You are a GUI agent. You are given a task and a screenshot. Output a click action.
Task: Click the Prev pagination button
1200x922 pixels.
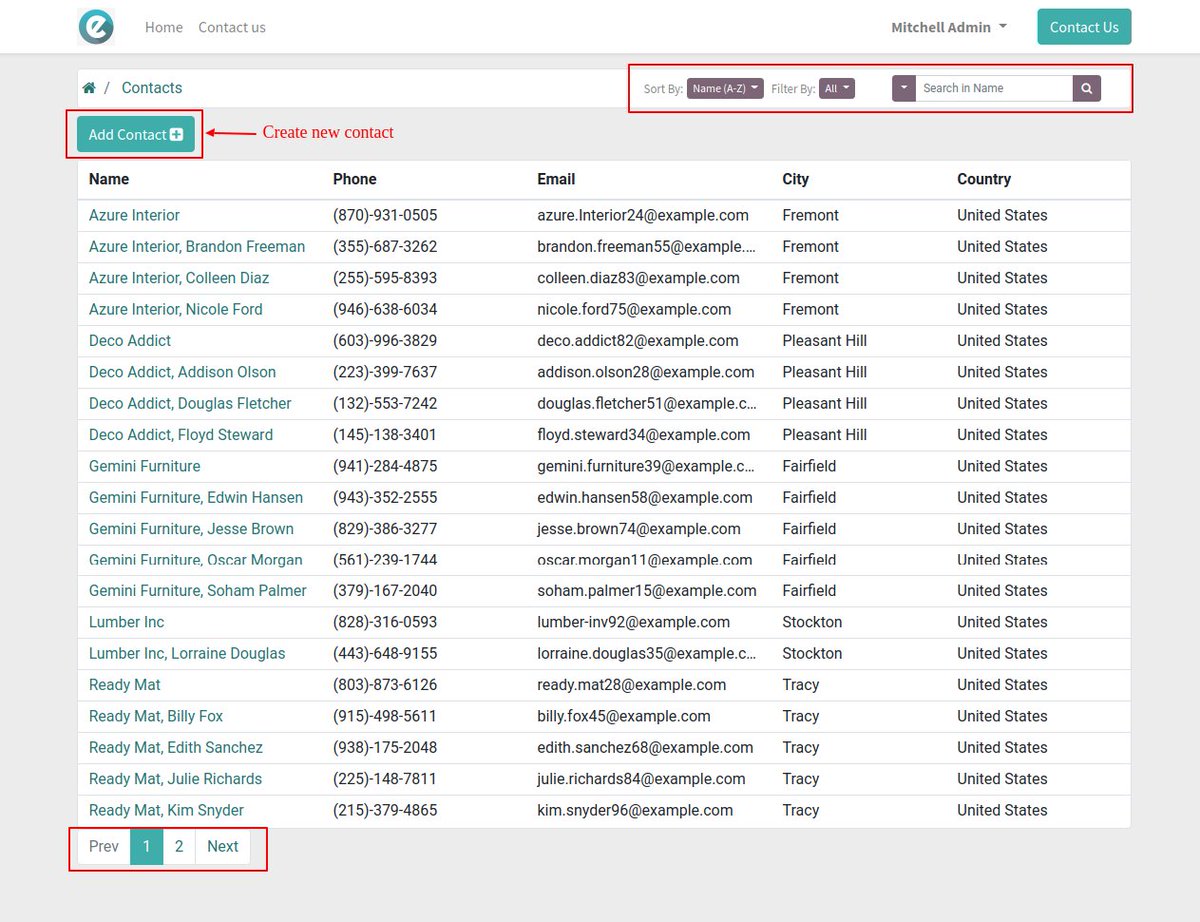[x=104, y=846]
